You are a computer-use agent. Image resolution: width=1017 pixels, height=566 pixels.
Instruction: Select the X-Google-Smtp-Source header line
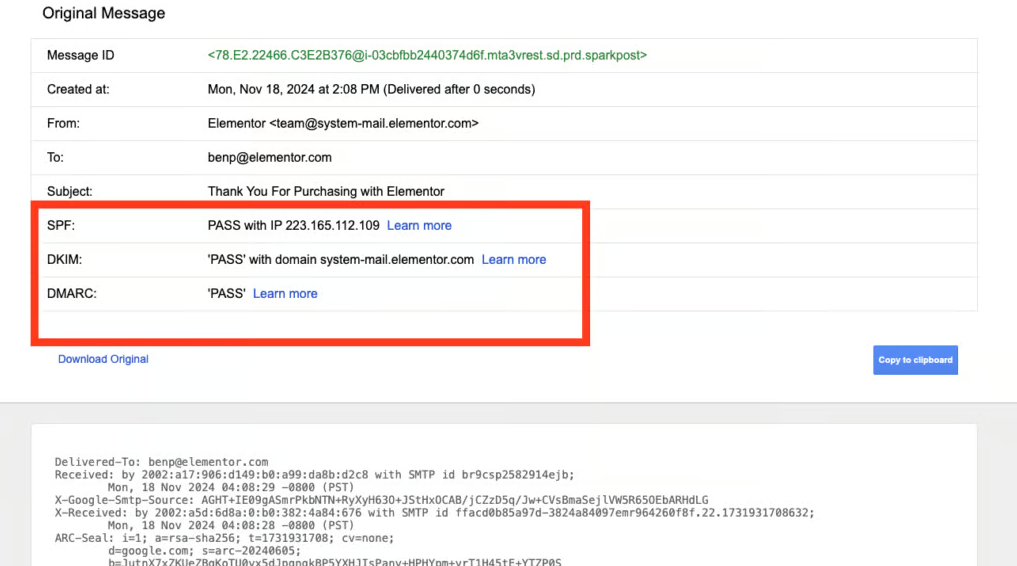coord(381,500)
